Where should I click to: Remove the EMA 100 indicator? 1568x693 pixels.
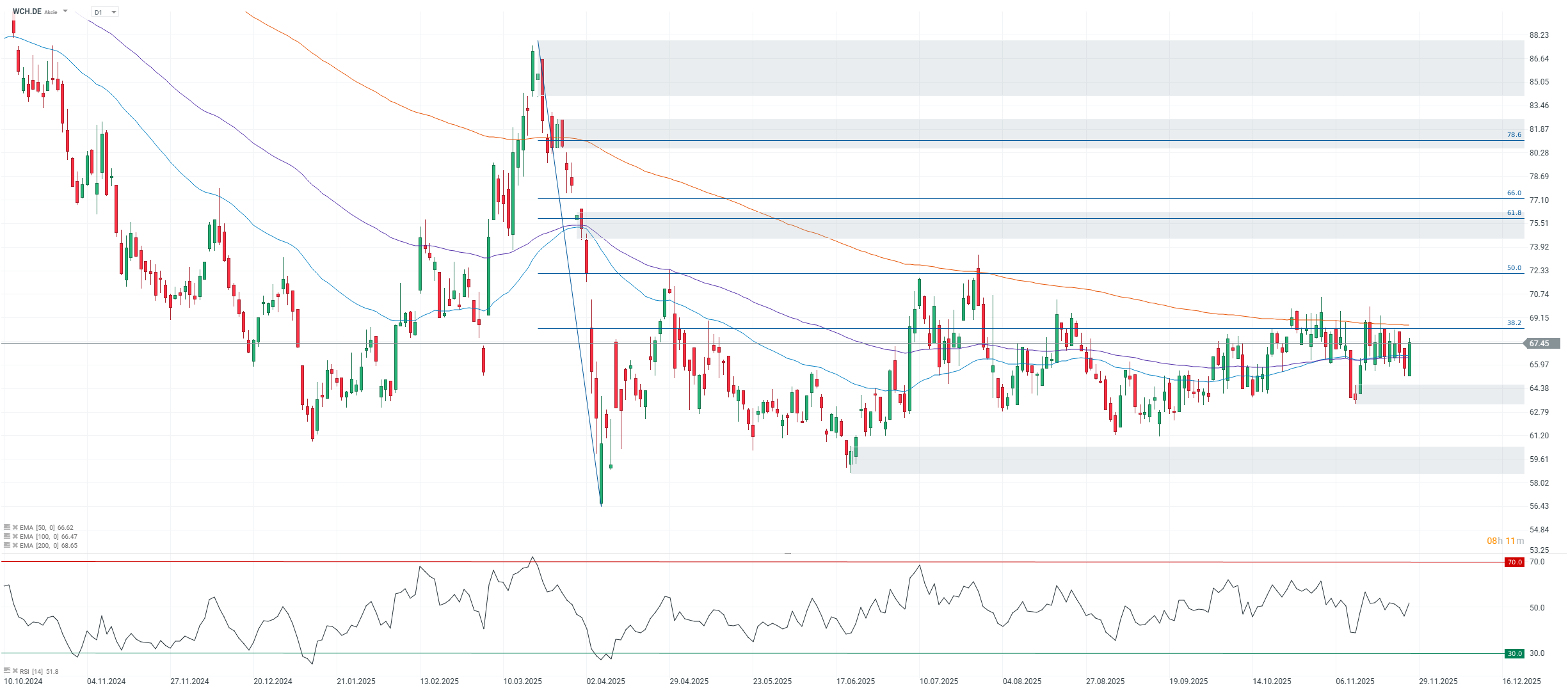[15, 536]
